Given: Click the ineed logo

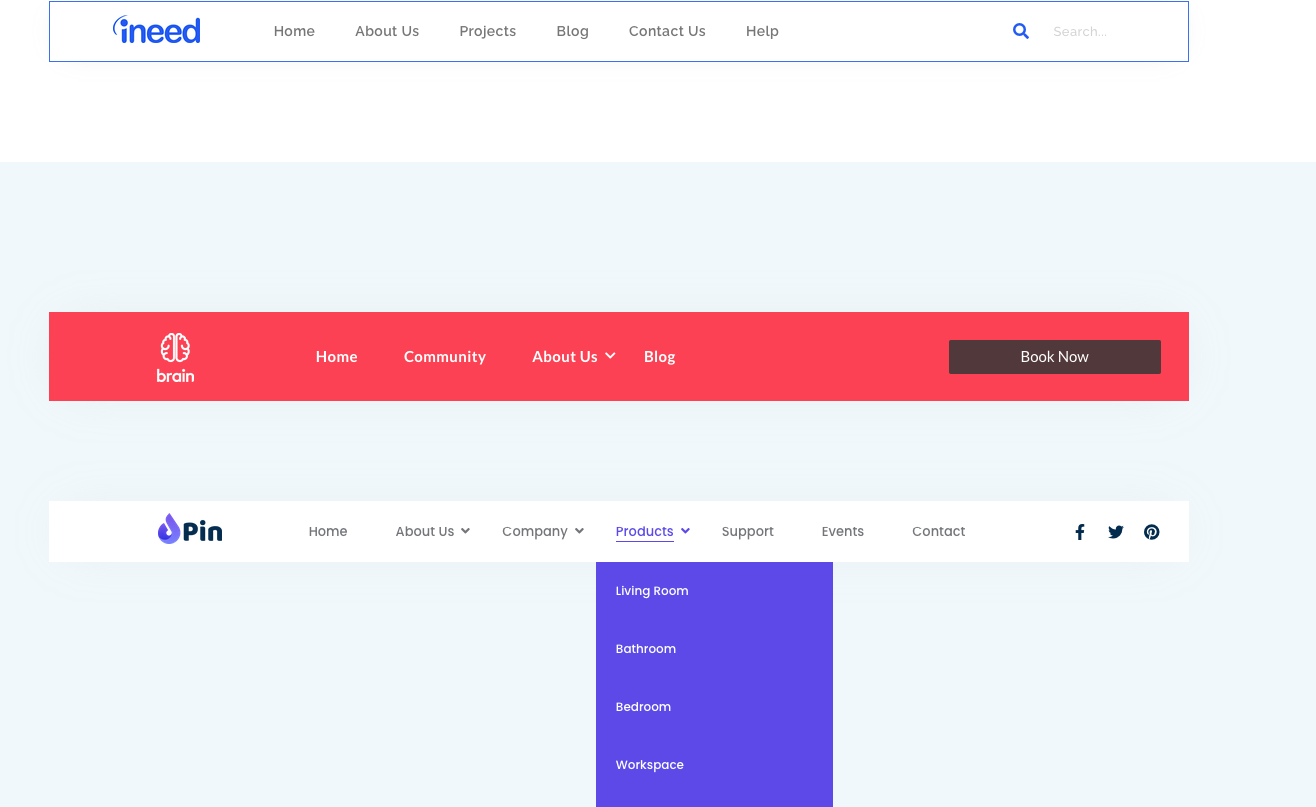Looking at the screenshot, I should [x=157, y=31].
